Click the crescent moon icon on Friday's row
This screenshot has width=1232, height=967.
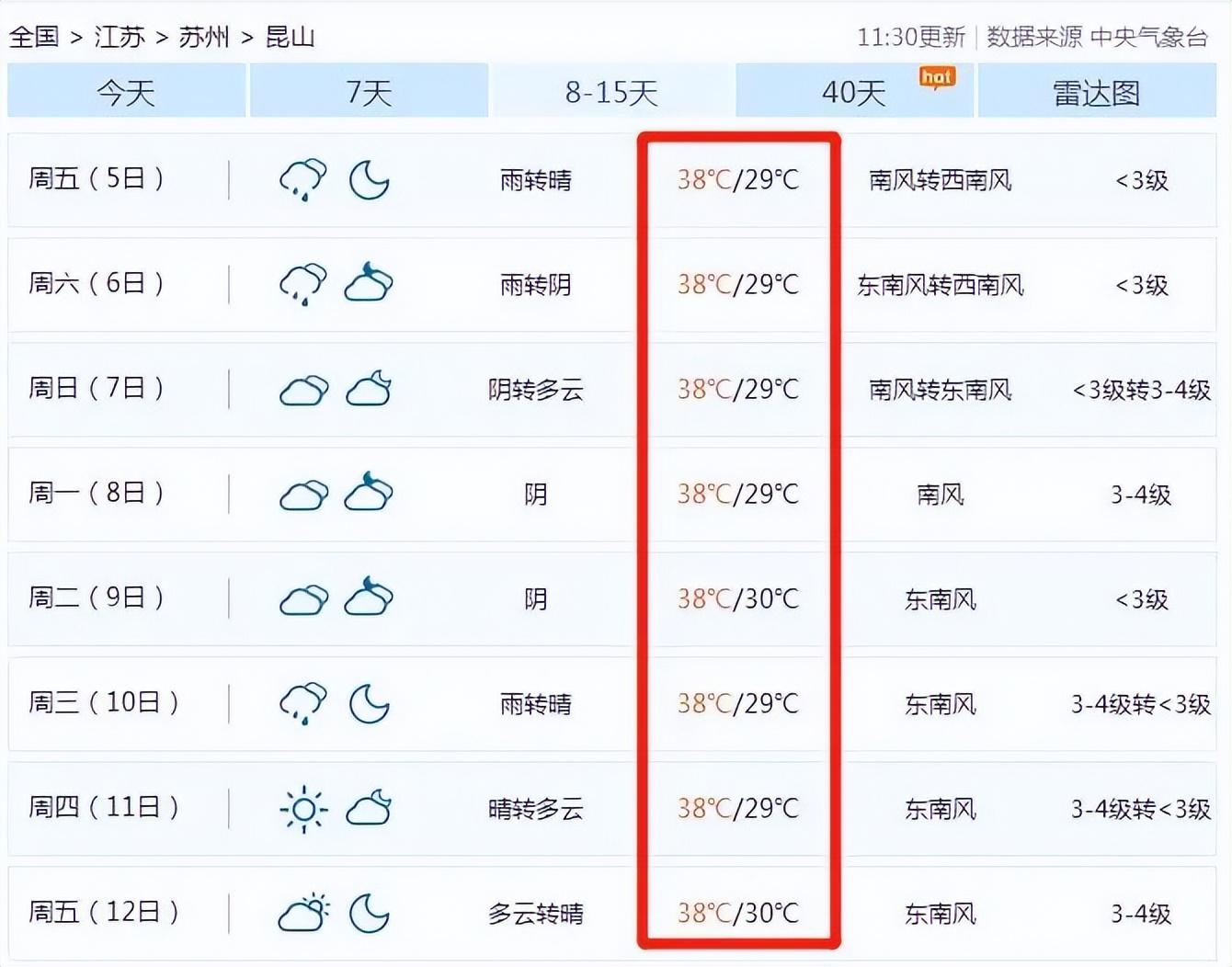371,181
